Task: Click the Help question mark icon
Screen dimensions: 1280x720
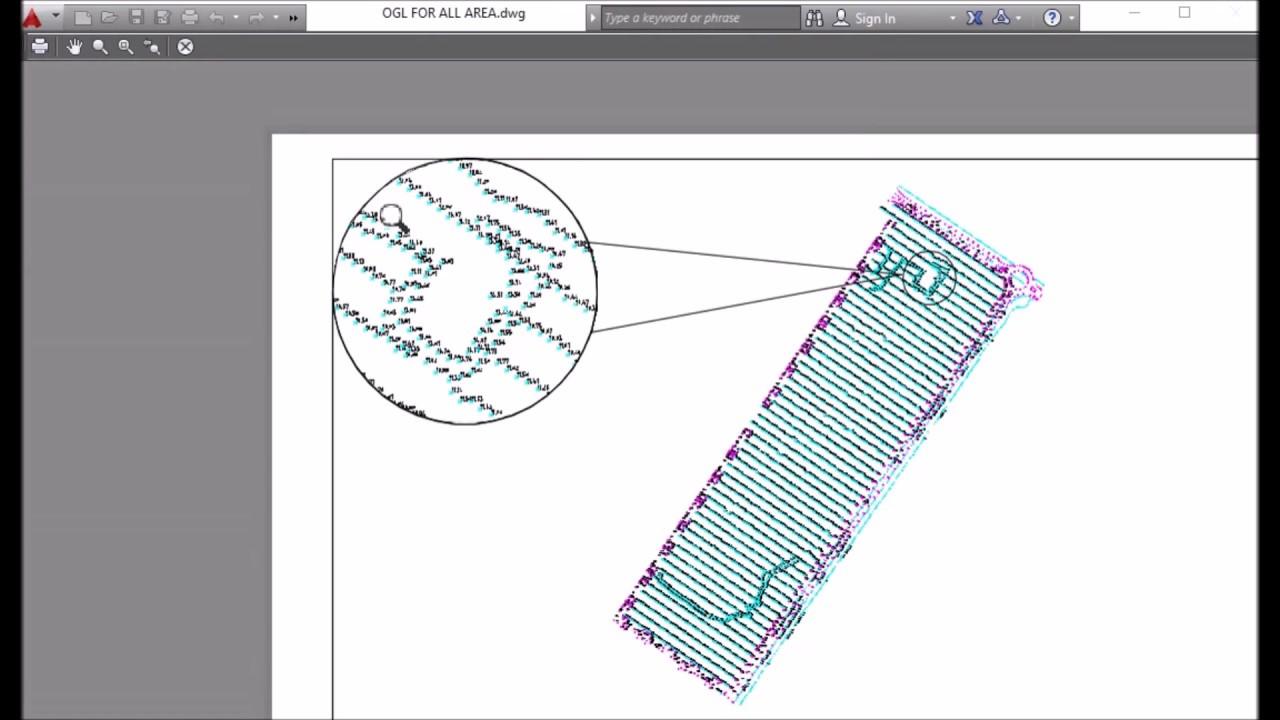Action: click(1052, 17)
